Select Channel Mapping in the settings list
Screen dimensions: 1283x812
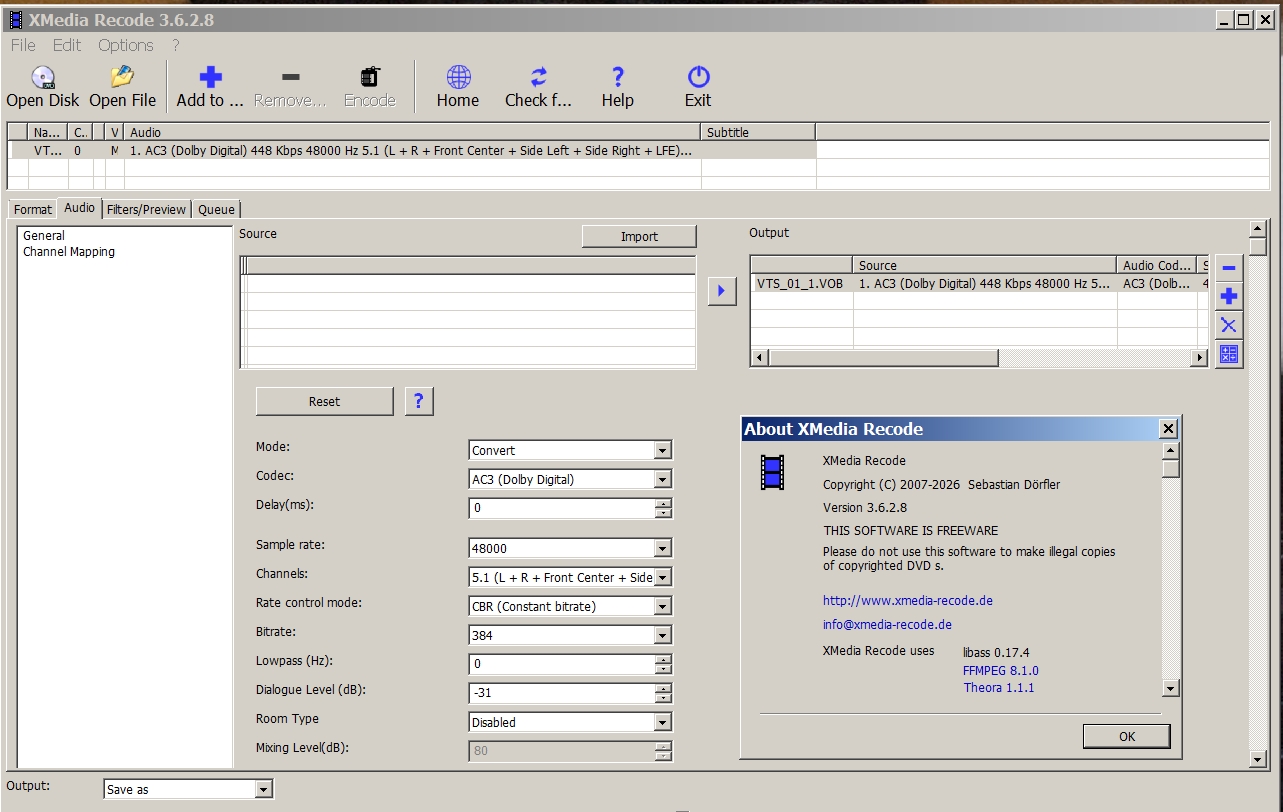point(69,252)
